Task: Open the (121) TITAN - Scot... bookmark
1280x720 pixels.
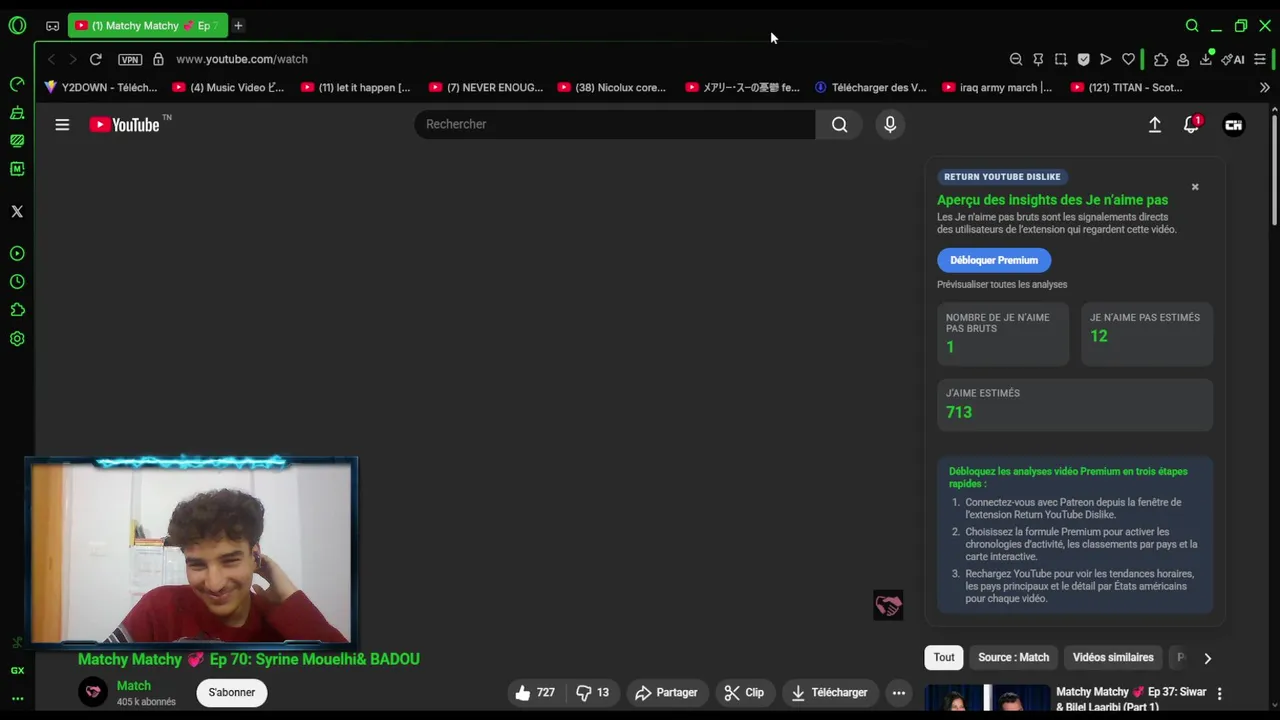Action: pyautogui.click(x=1126, y=87)
